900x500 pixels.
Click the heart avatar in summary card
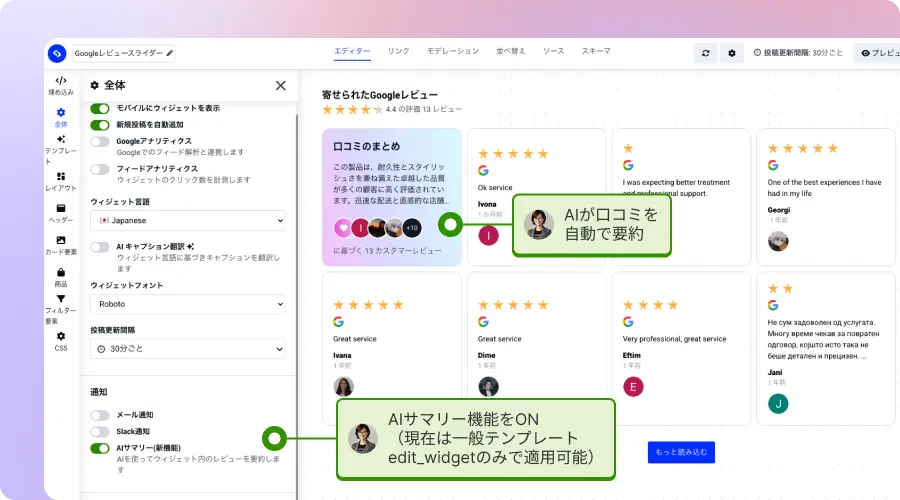343,228
